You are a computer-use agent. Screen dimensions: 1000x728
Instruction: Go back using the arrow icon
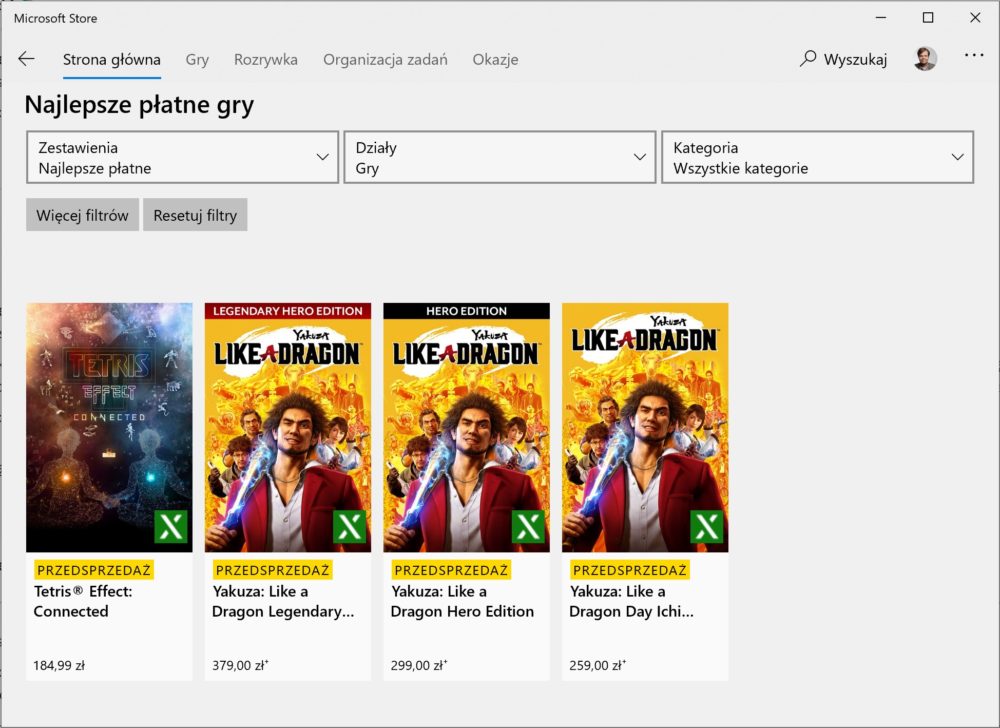pos(26,59)
